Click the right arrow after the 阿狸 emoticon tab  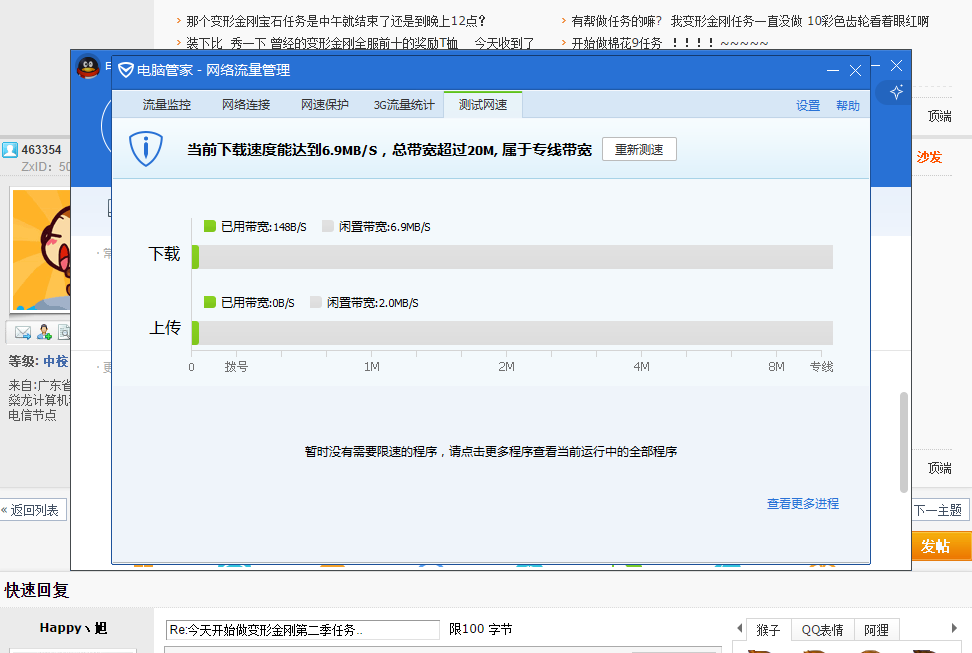click(954, 628)
